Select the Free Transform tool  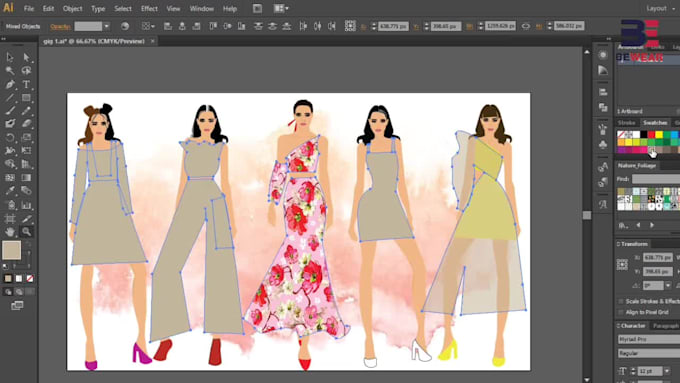[26, 151]
